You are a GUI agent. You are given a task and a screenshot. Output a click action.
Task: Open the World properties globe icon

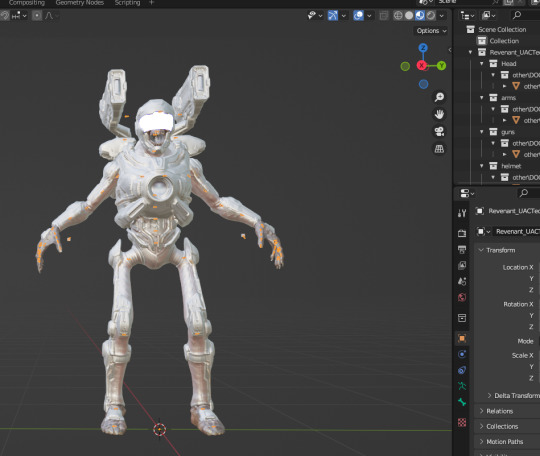tap(462, 297)
